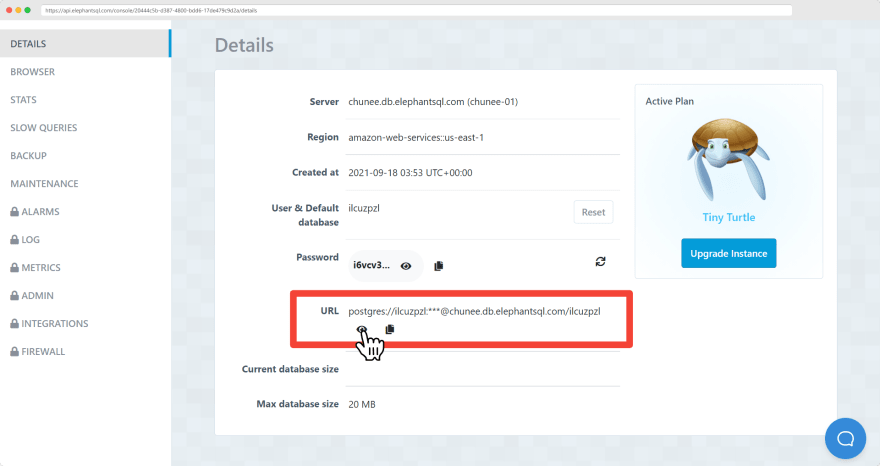Click the 20 MB max size value

362,404
